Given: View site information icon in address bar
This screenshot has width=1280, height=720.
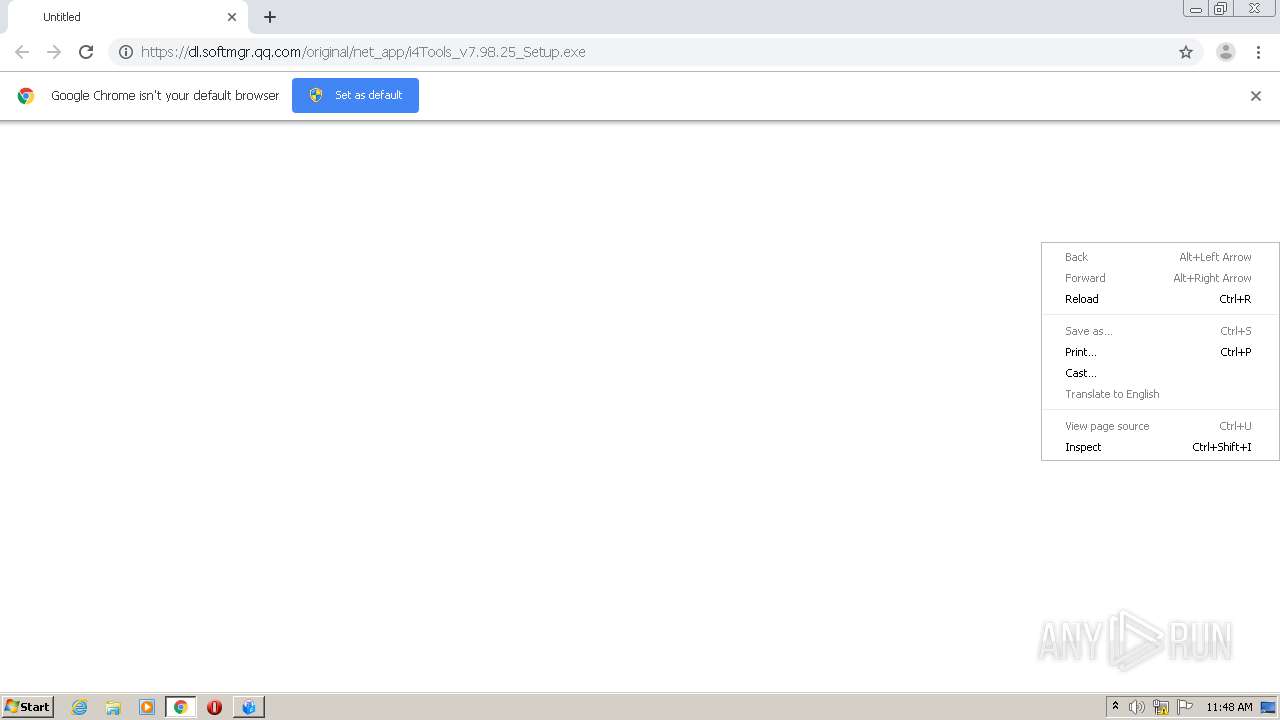Looking at the screenshot, I should point(126,52).
